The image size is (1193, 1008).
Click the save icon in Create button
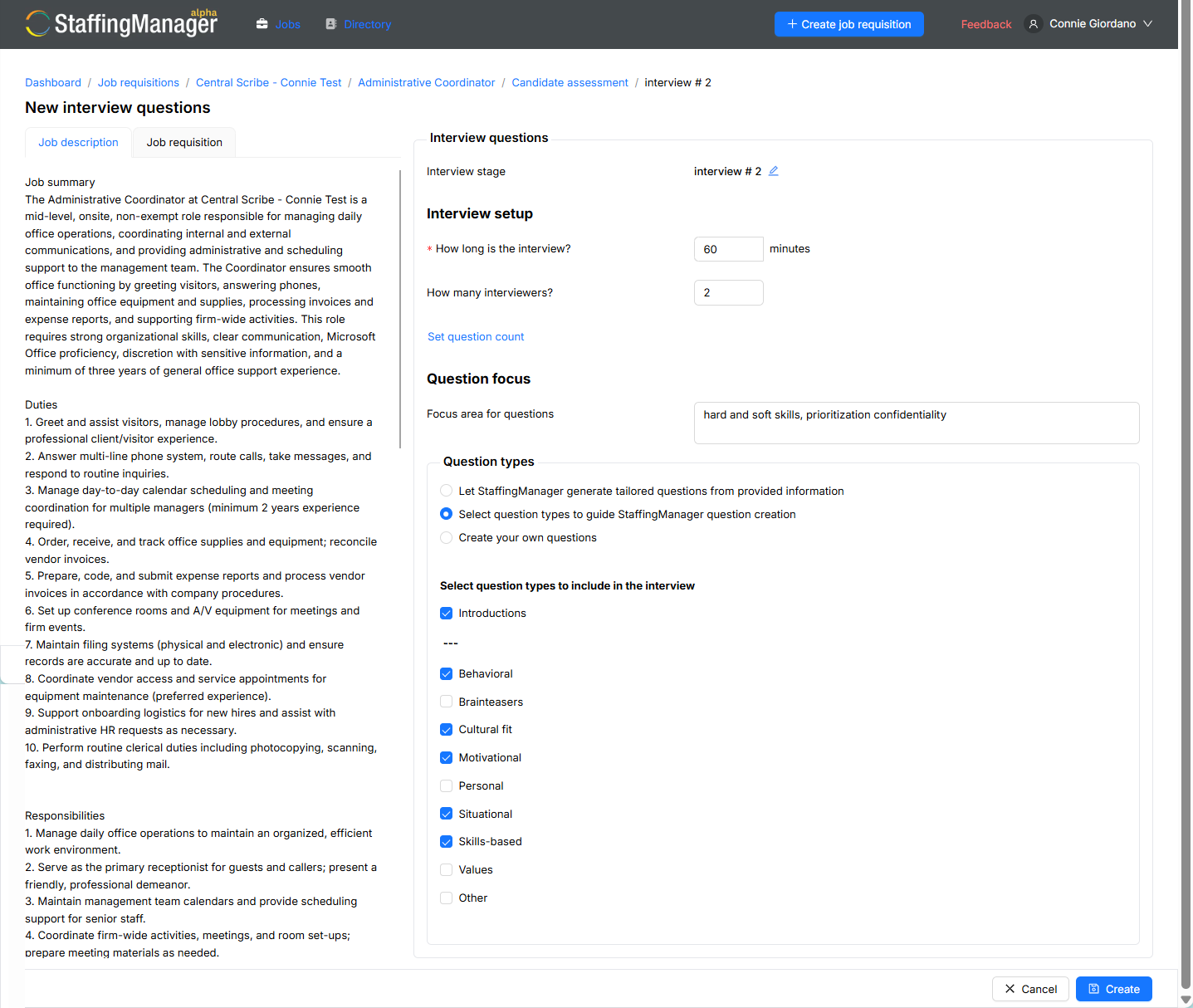coord(1094,989)
